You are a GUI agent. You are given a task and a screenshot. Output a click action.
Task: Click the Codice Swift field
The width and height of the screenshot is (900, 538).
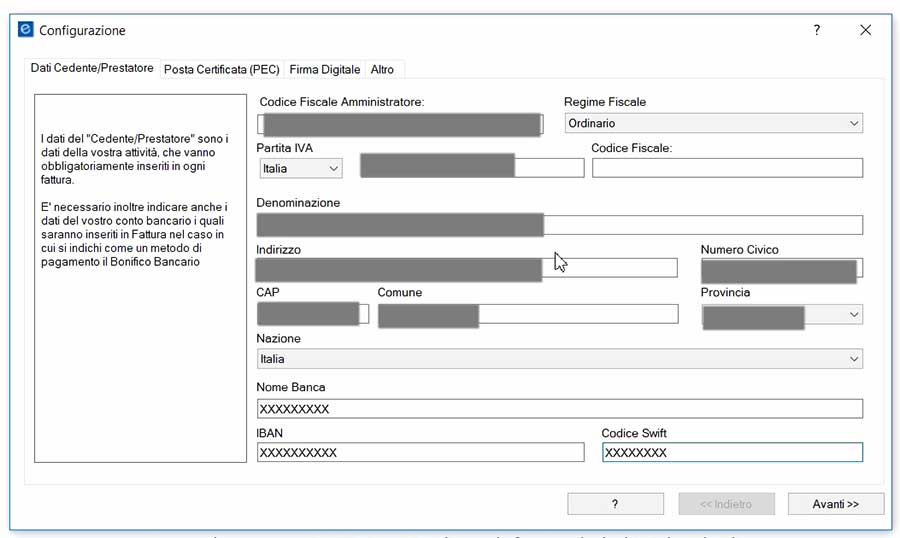[x=732, y=452]
